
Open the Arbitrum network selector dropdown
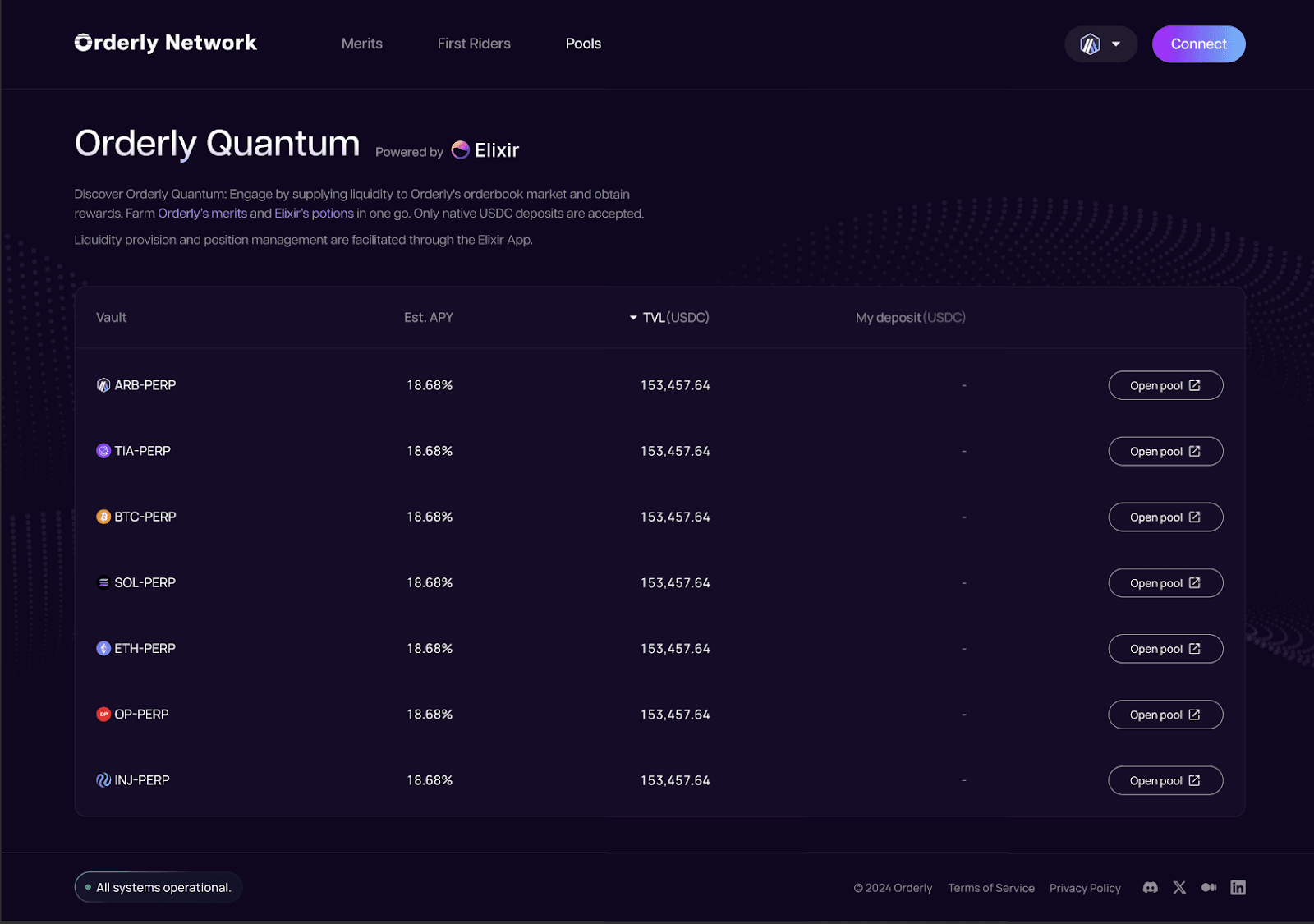(1100, 44)
